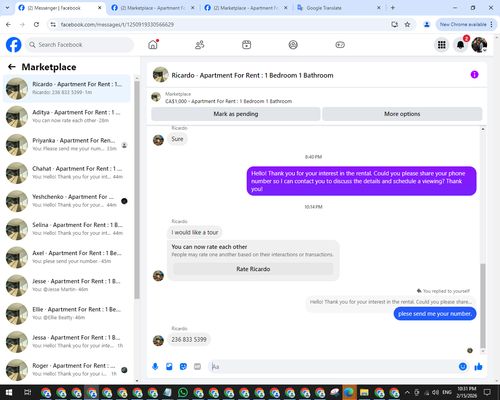Open Groups icon in top nav
The width and height of the screenshot is (500, 400).
[293, 45]
